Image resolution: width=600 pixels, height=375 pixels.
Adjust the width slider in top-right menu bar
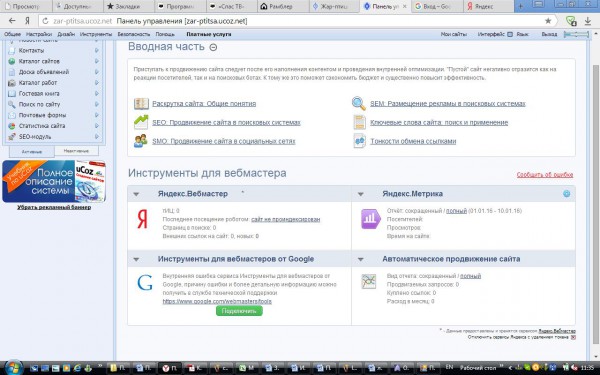pos(577,34)
